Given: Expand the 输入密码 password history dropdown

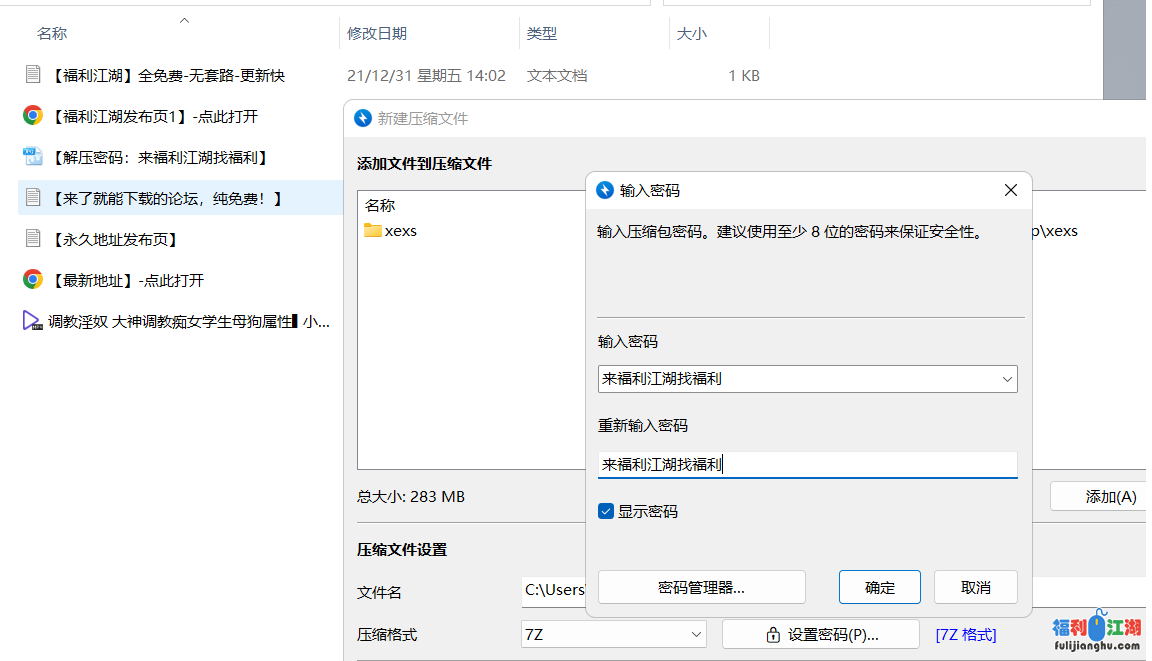Looking at the screenshot, I should pyautogui.click(x=1006, y=380).
